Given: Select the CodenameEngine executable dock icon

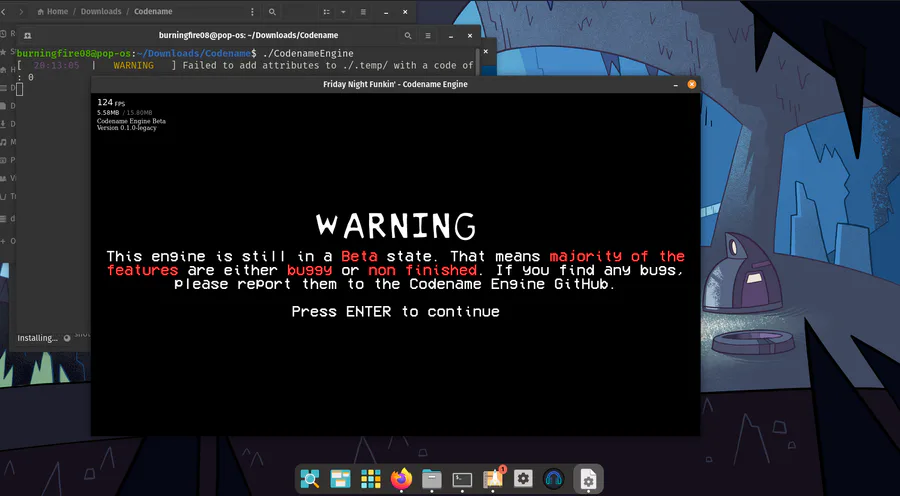Looking at the screenshot, I should click(588, 479).
